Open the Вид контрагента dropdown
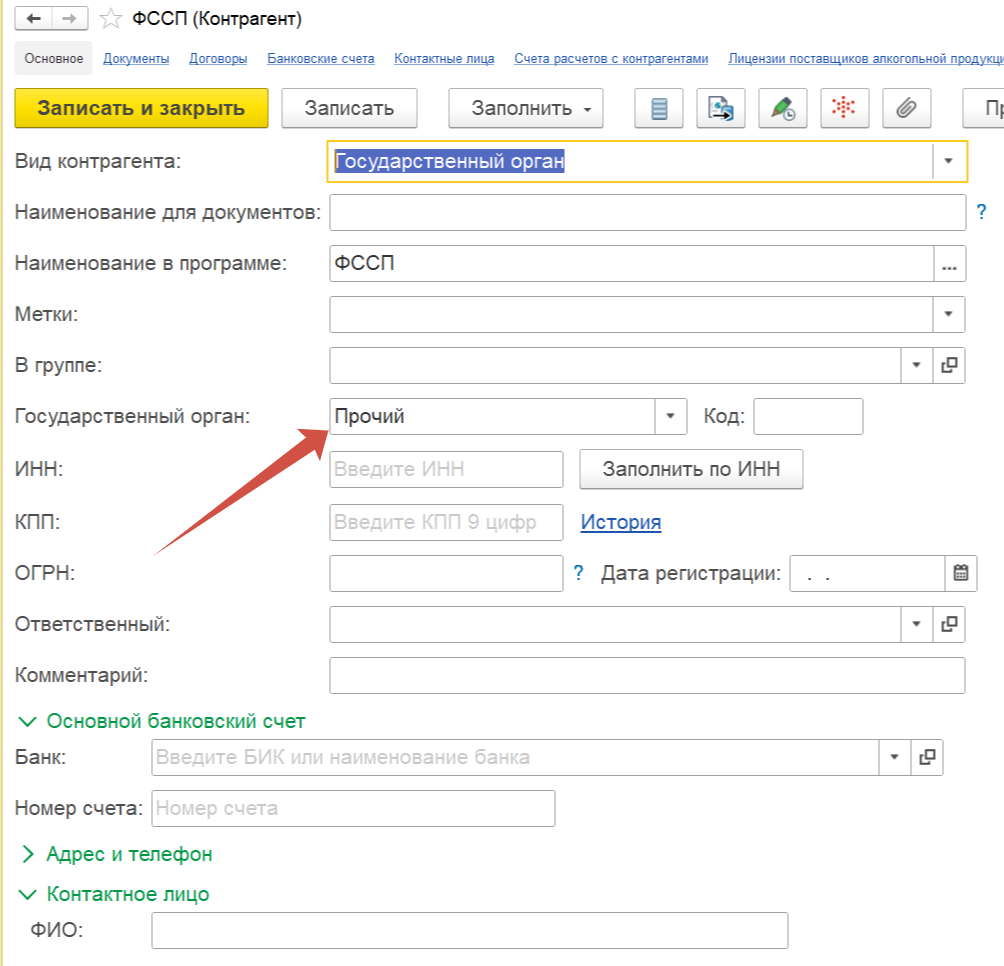This screenshot has height=966, width=1004. (x=949, y=161)
